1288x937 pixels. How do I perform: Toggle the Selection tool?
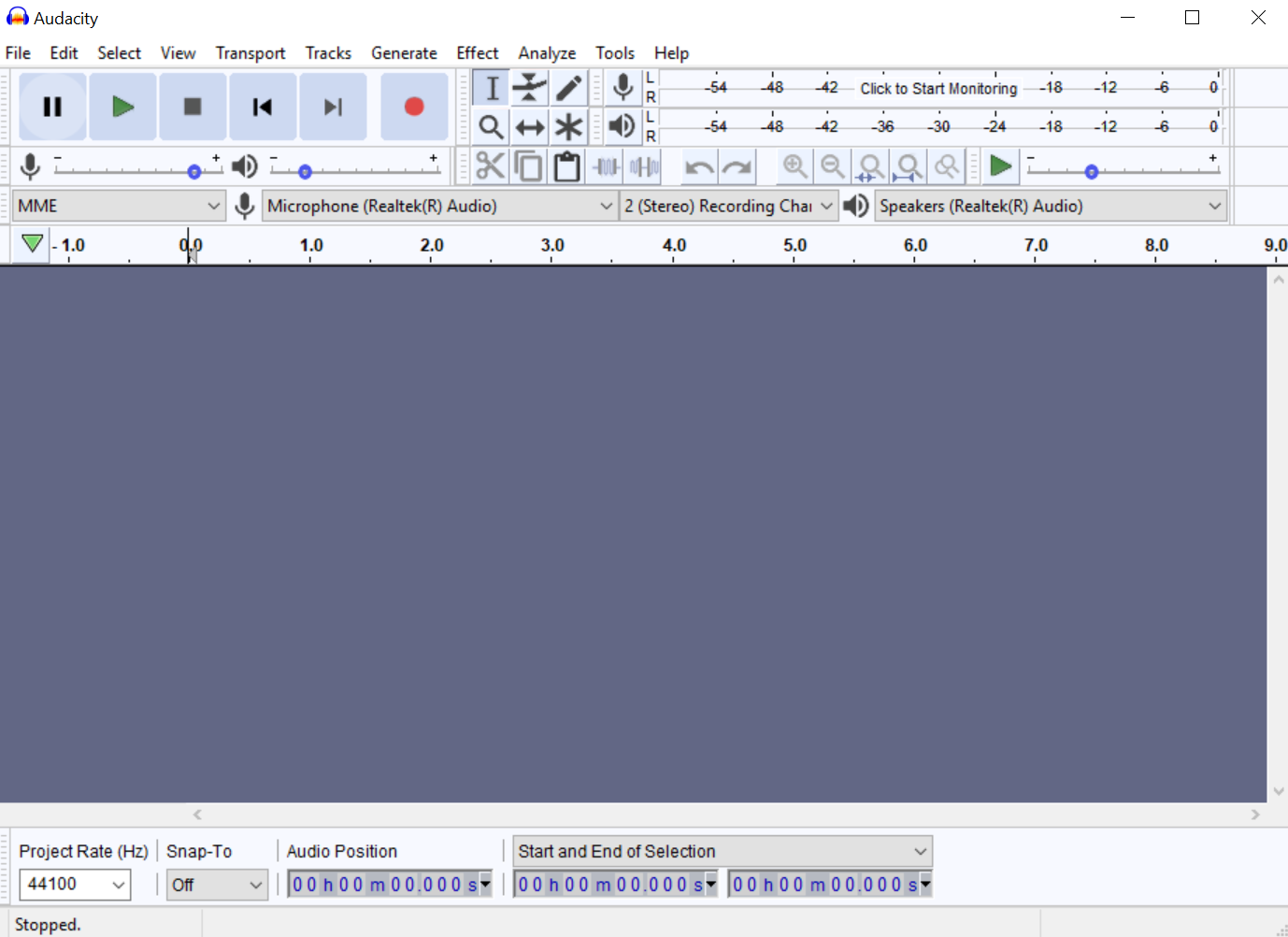pyautogui.click(x=492, y=88)
